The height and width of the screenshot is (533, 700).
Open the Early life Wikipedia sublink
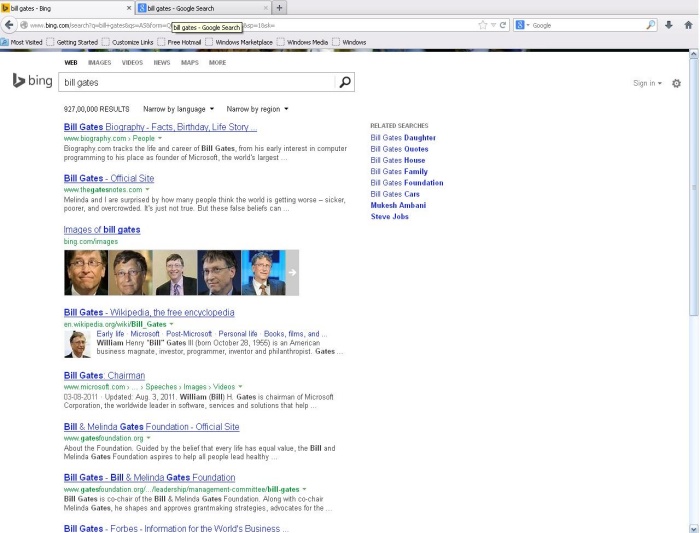tap(110, 333)
